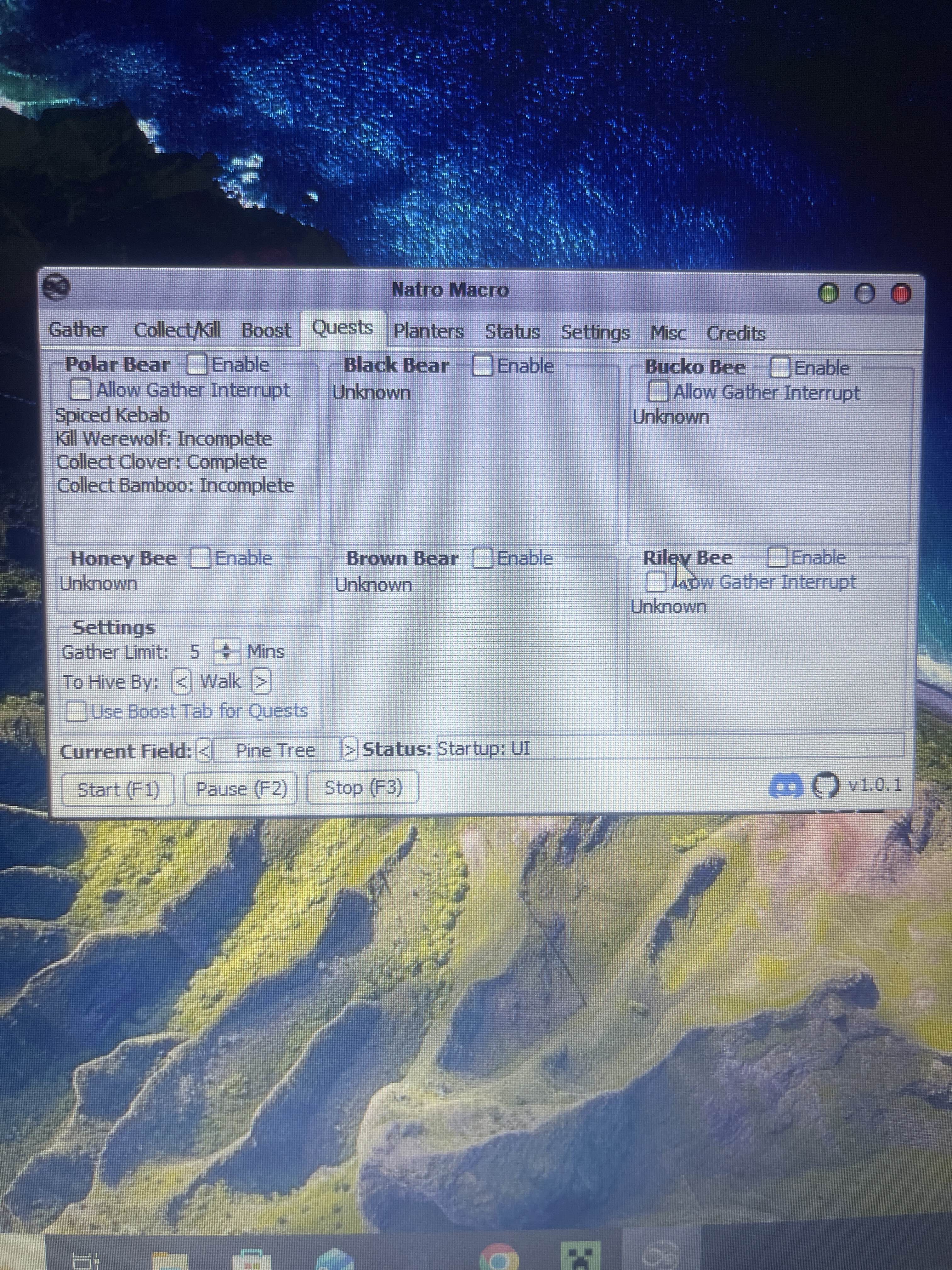Select next To Hive By option arrow
Image resolution: width=952 pixels, height=1270 pixels.
click(261, 682)
